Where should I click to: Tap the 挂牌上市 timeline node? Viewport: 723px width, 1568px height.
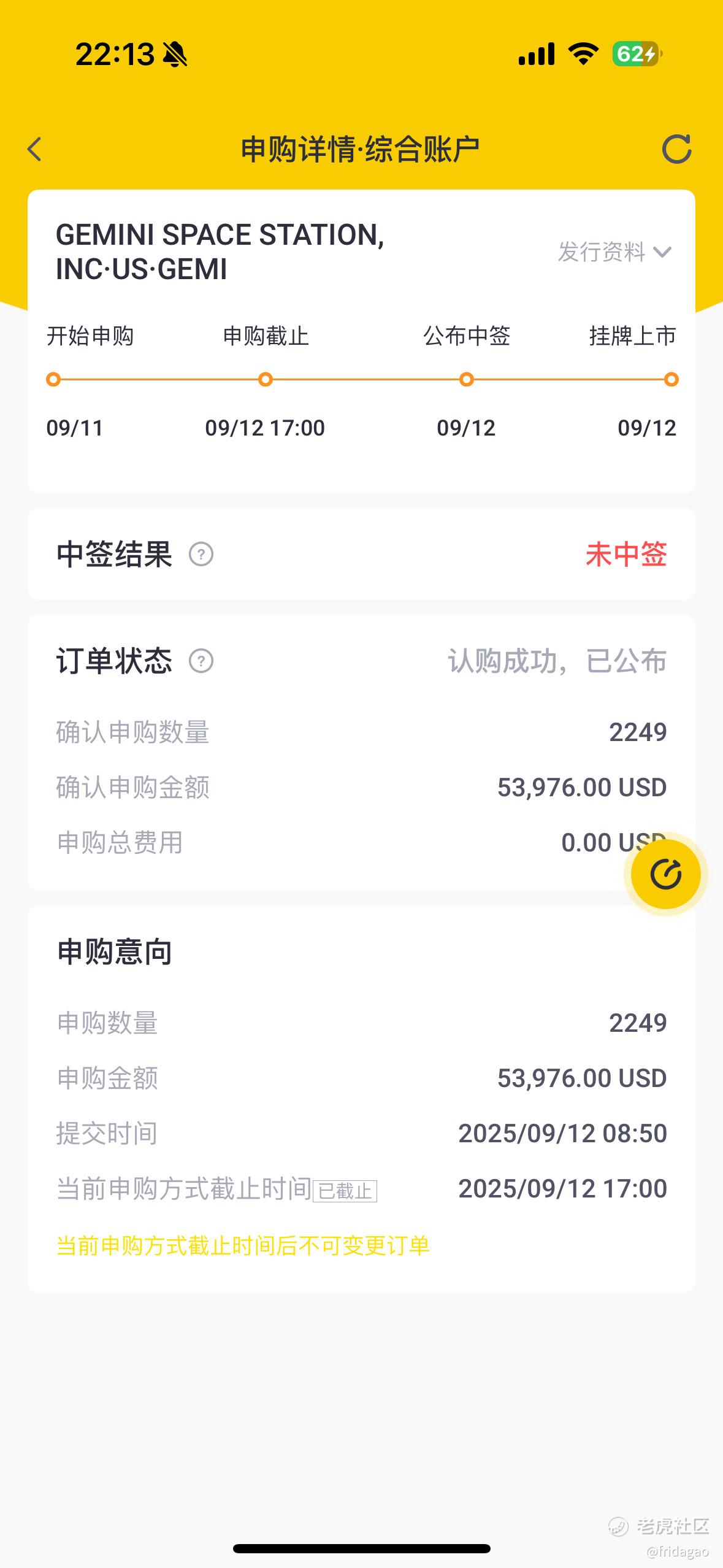tap(671, 380)
